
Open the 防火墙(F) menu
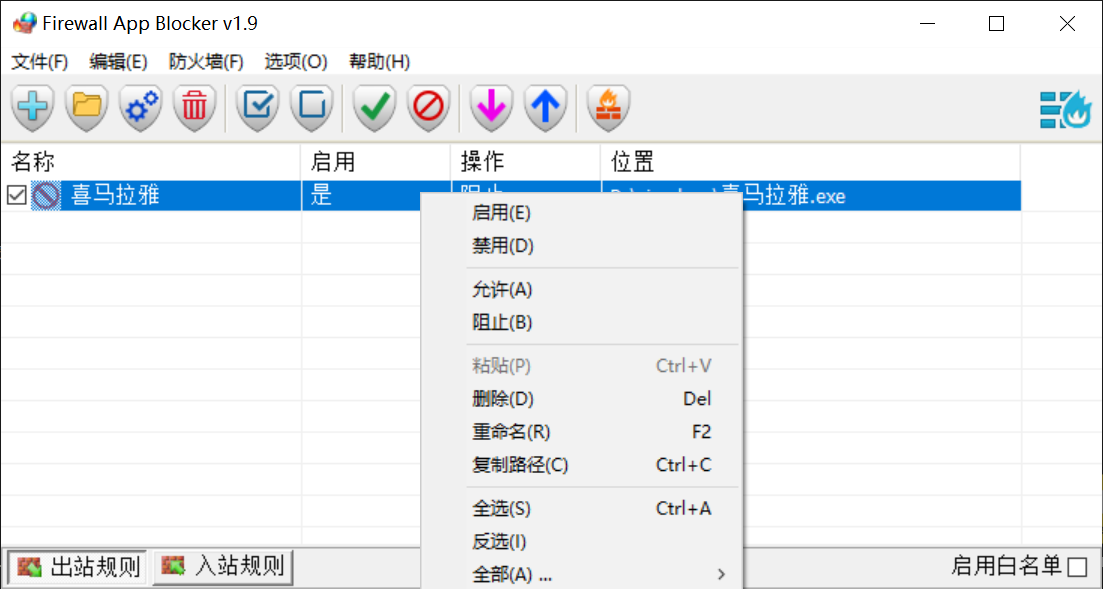(206, 62)
